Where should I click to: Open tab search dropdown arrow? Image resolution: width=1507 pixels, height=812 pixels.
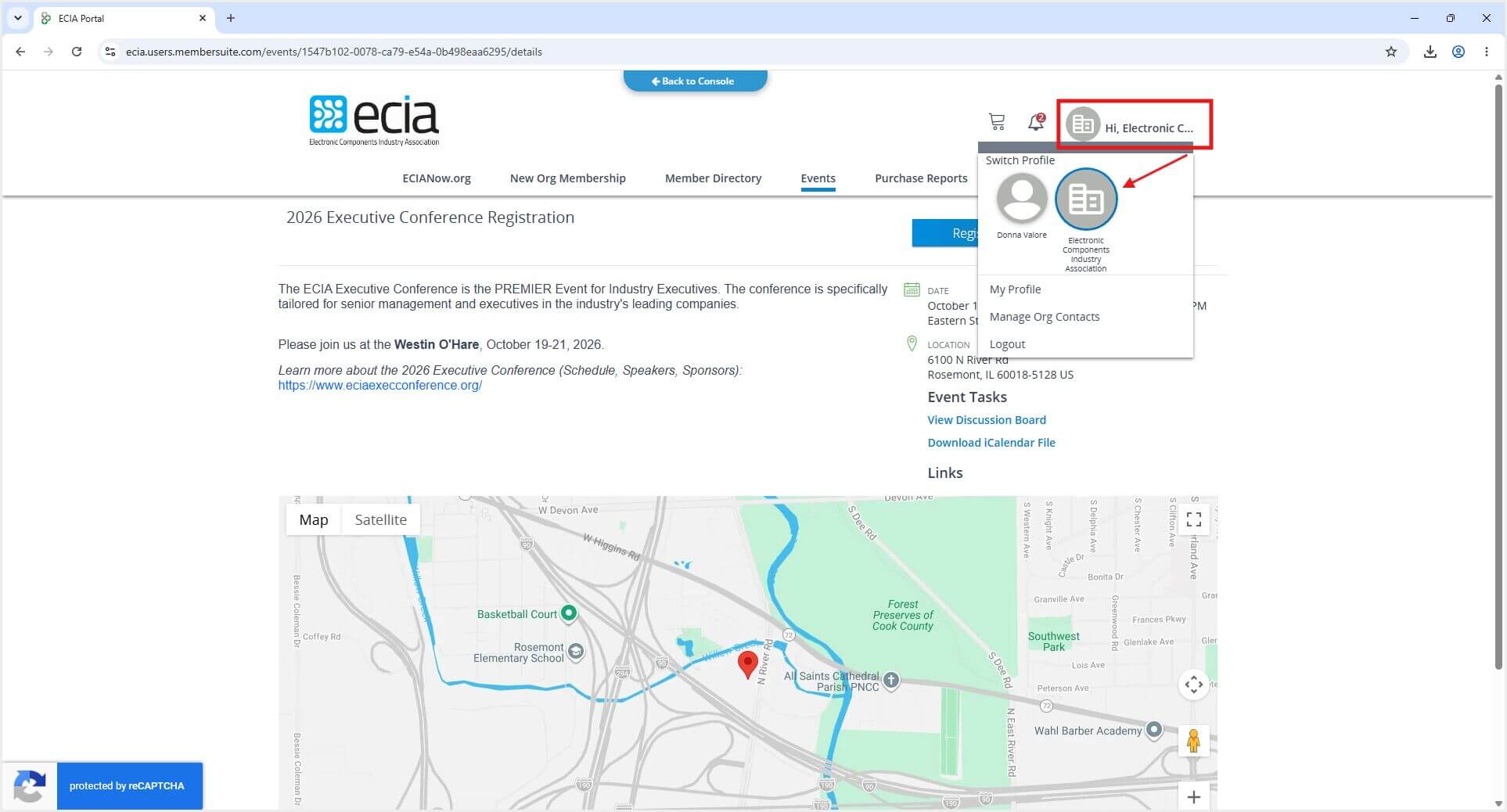[17, 18]
